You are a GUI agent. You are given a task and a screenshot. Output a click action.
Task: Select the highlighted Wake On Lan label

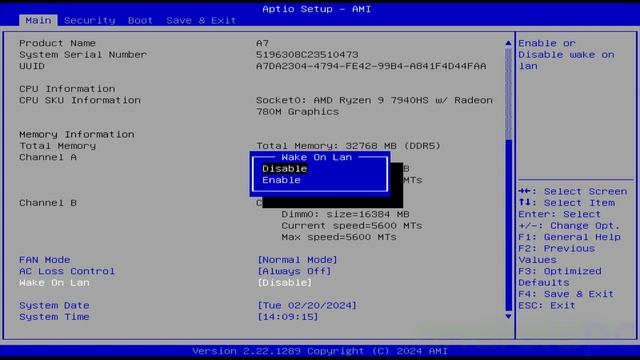click(54, 283)
